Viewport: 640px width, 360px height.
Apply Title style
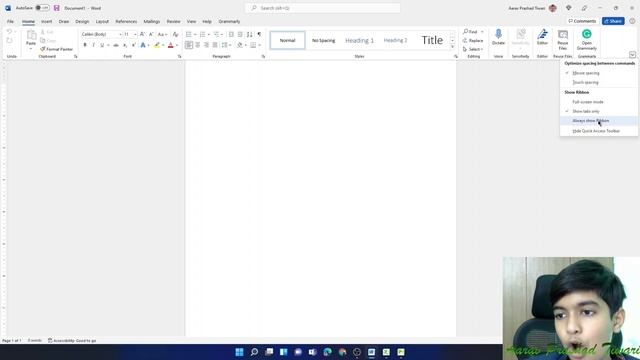coord(432,40)
